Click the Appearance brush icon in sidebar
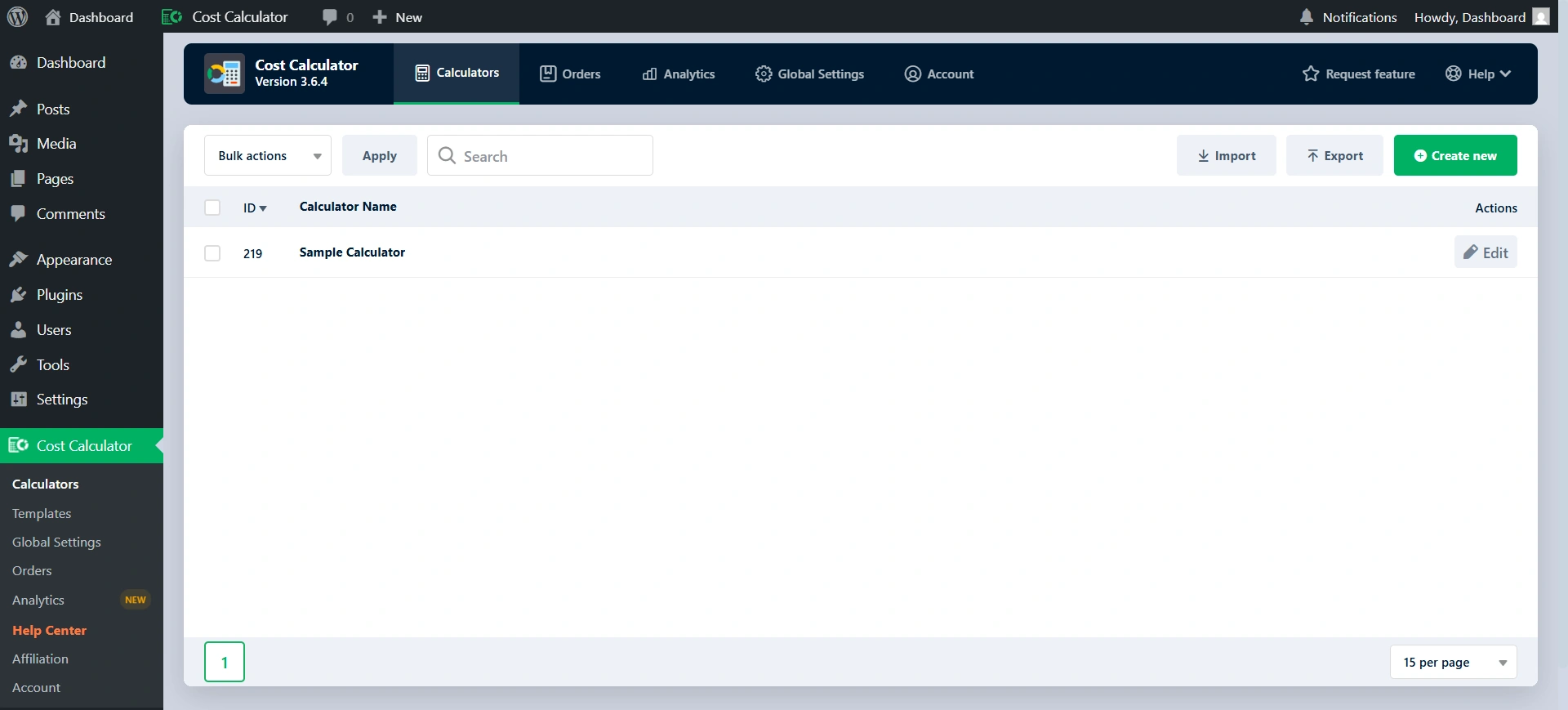Viewport: 1568px width, 710px height. [18, 260]
